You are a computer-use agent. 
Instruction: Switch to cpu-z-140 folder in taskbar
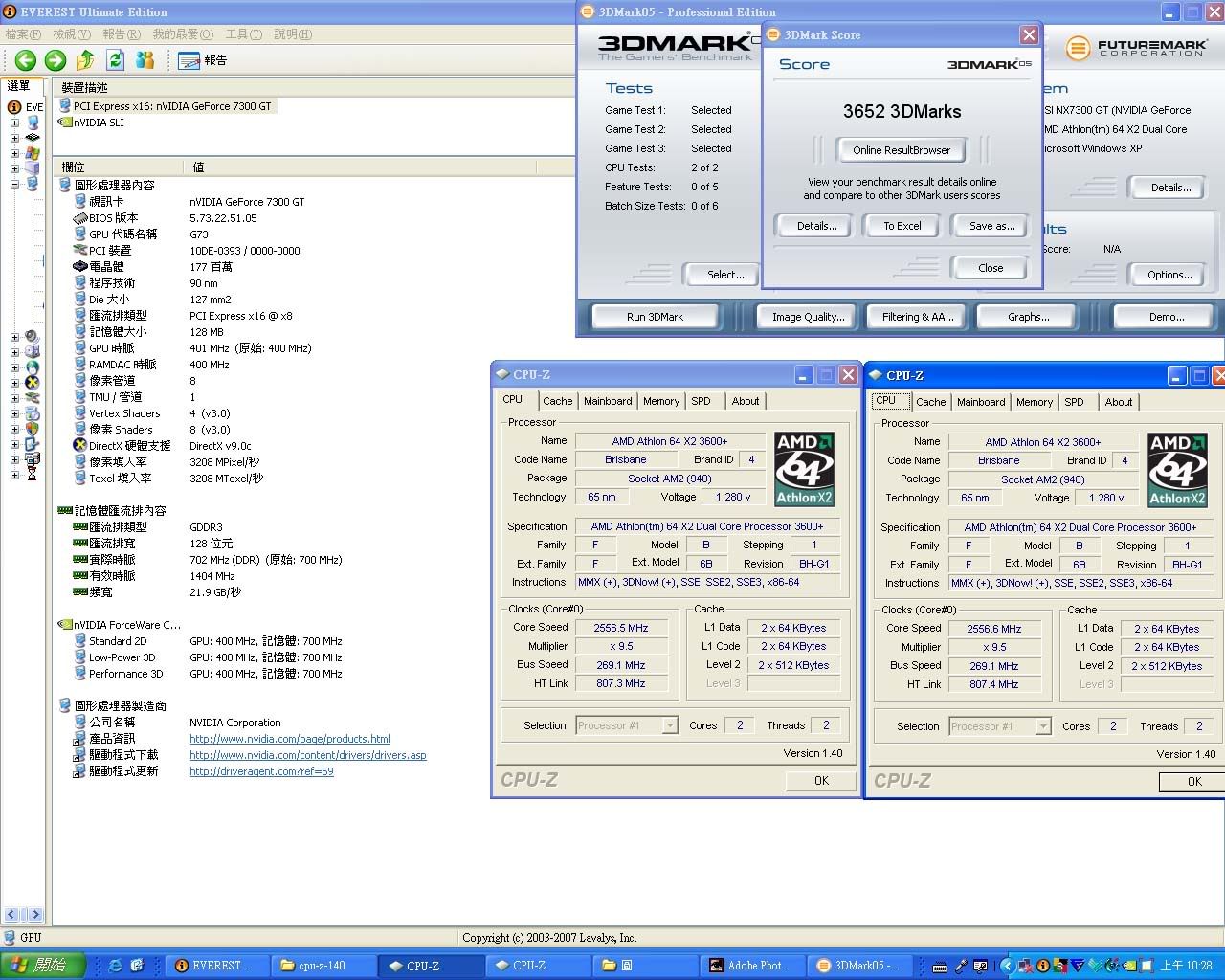[x=323, y=966]
